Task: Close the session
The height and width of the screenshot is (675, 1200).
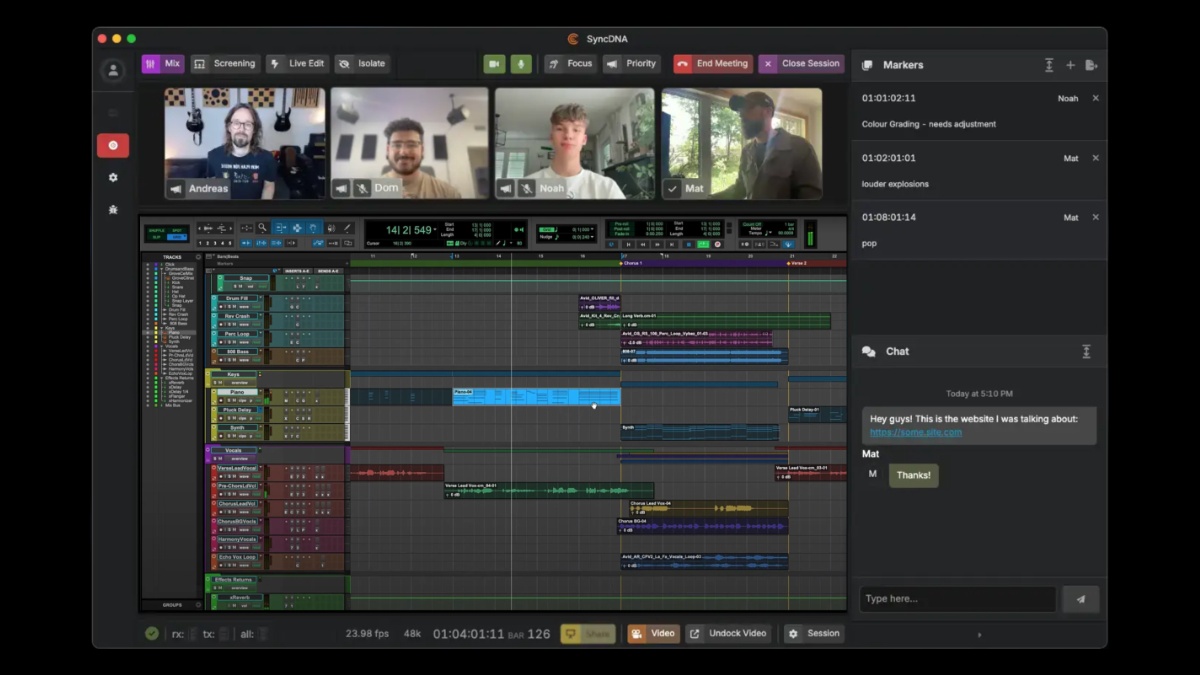Action: point(801,63)
